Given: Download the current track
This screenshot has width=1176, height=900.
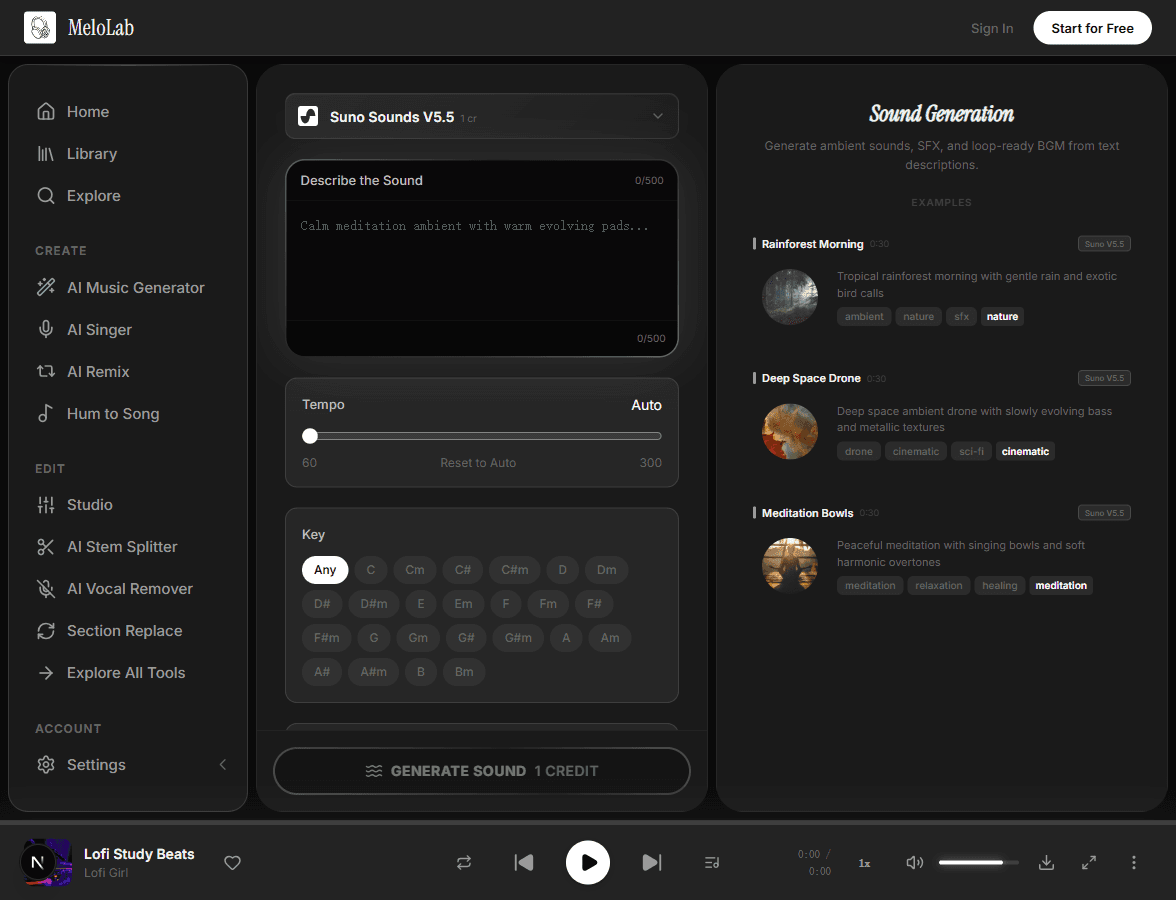Looking at the screenshot, I should click(x=1046, y=862).
